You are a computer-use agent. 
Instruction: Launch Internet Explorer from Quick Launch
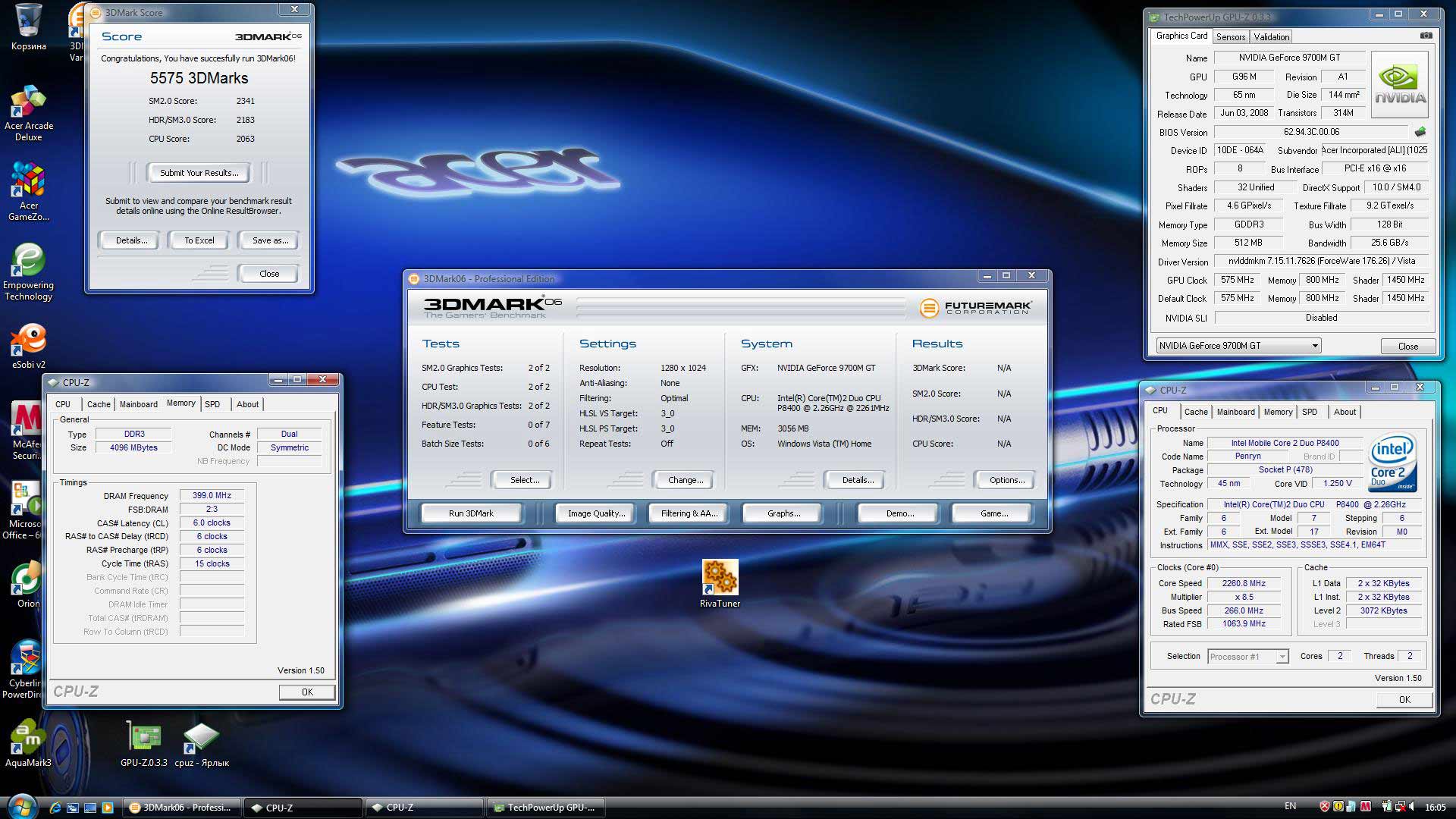(55, 808)
